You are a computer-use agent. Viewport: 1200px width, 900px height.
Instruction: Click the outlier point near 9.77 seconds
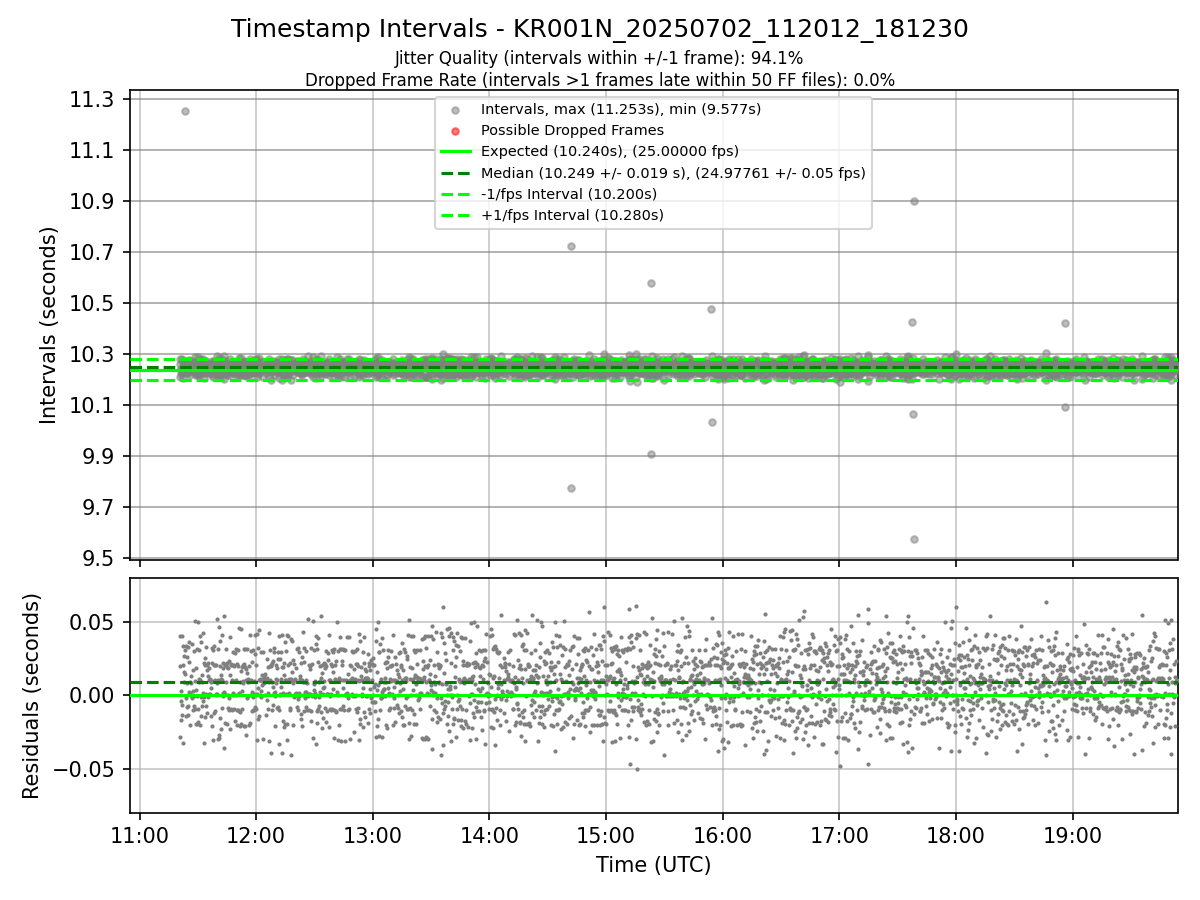[571, 488]
